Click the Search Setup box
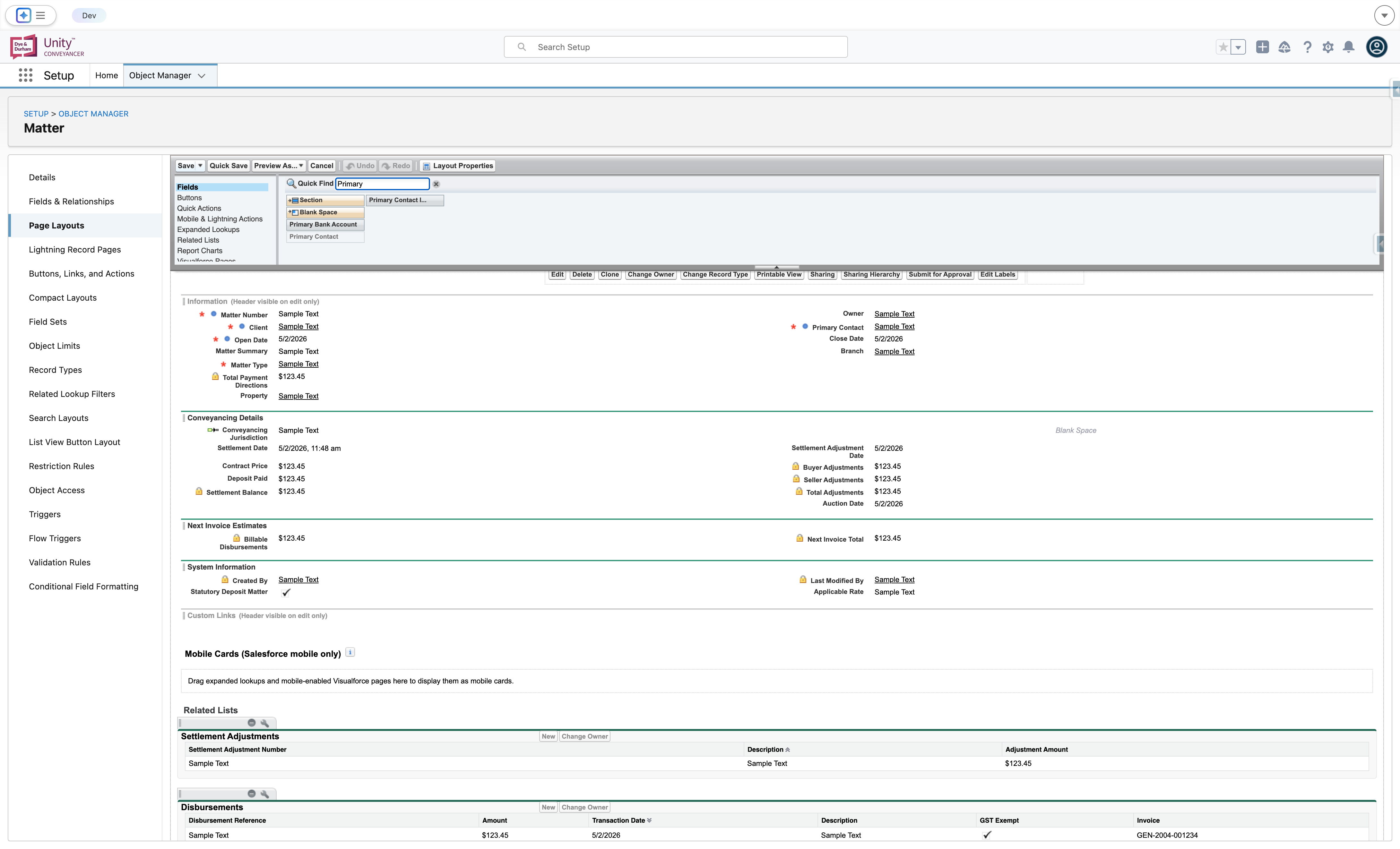This screenshot has height=849, width=1400. 676,47
